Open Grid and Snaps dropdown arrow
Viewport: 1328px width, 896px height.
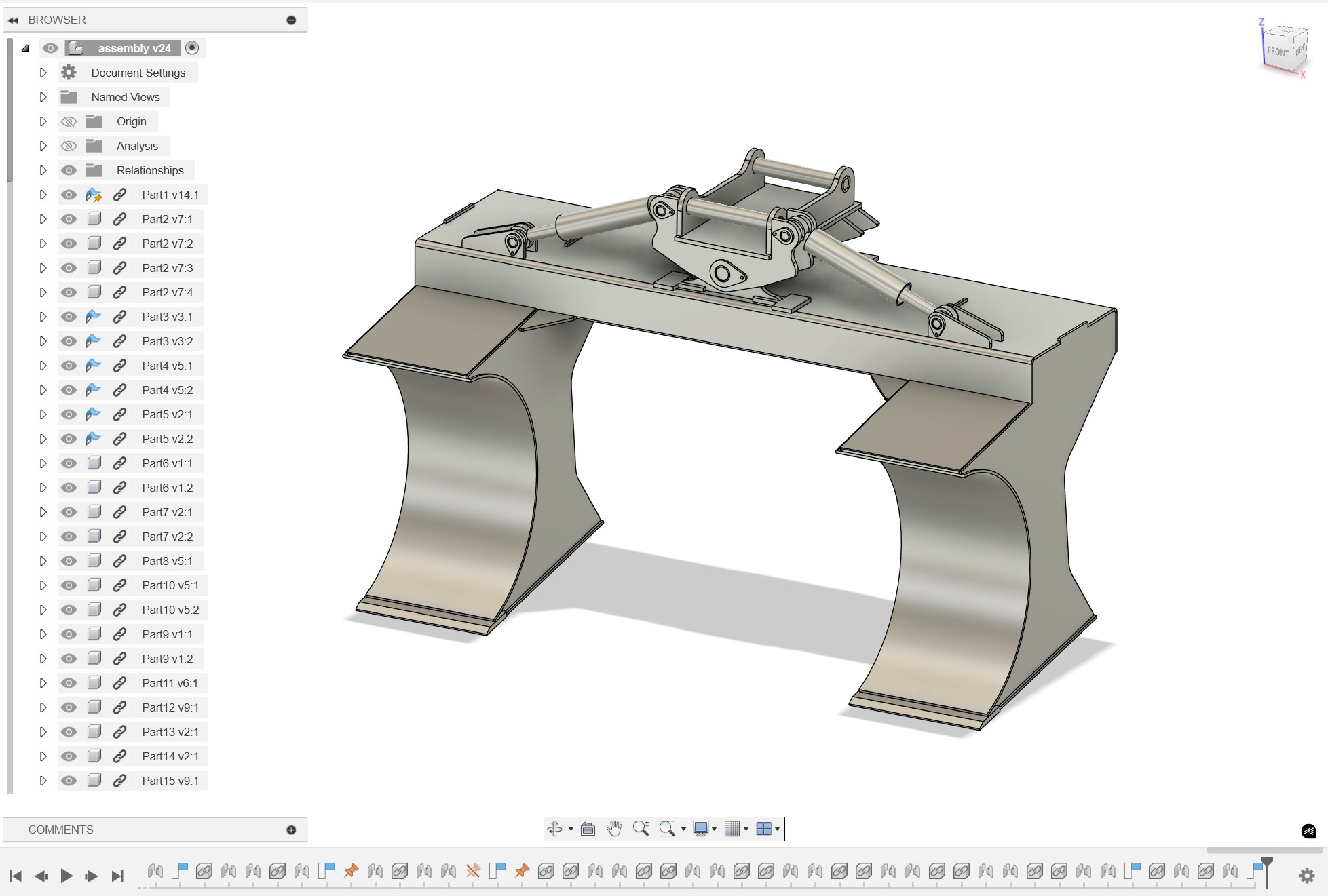click(746, 828)
